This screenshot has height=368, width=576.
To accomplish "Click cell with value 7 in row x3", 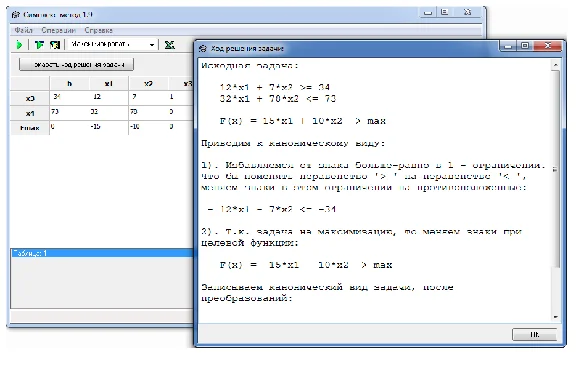I will pos(148,98).
